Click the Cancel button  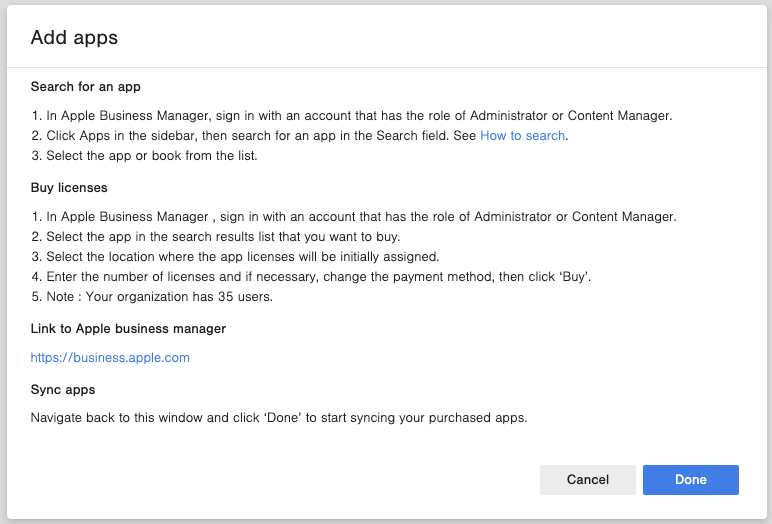tap(587, 479)
